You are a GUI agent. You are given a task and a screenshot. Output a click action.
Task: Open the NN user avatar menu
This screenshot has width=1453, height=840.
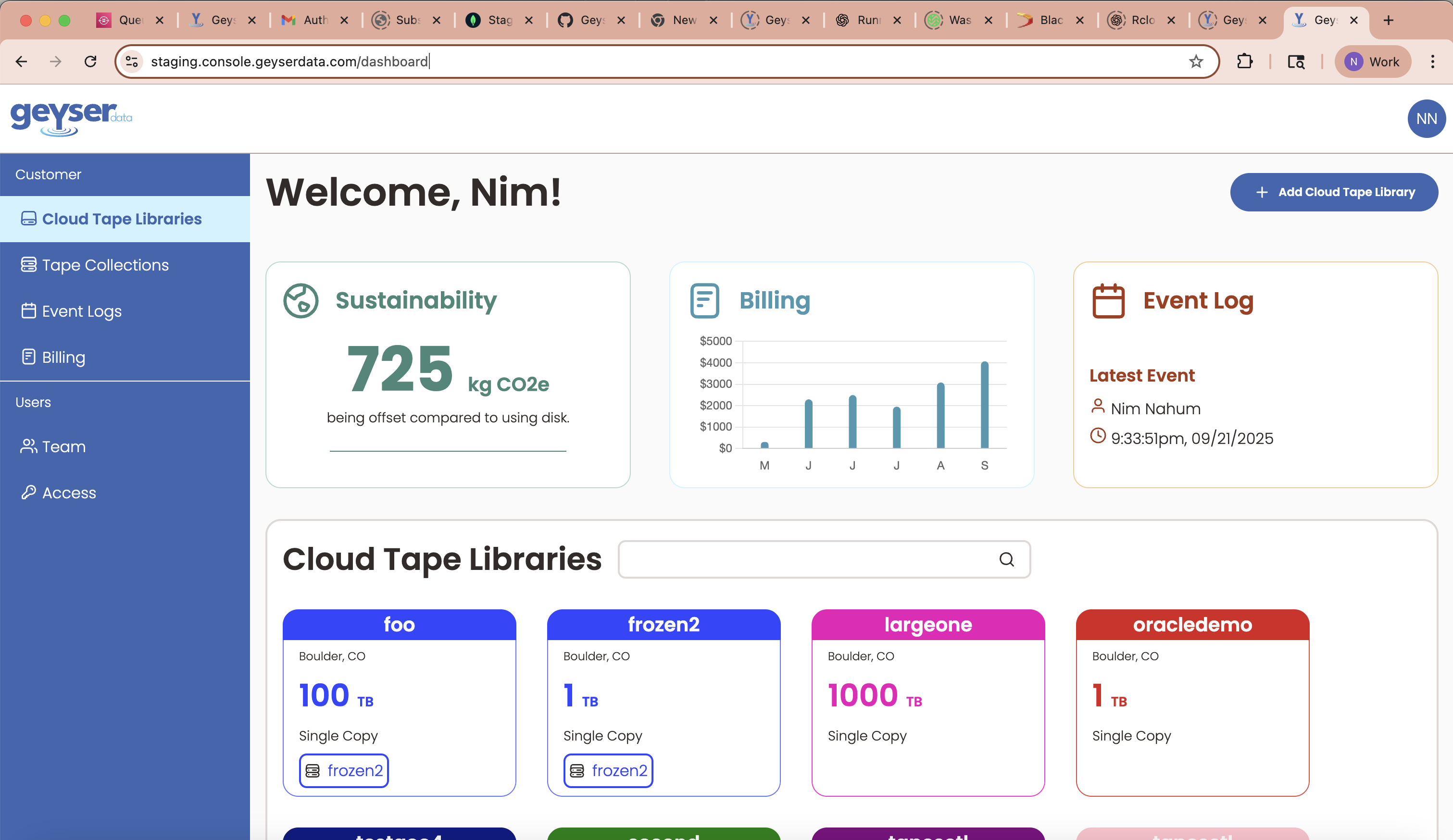coord(1427,119)
